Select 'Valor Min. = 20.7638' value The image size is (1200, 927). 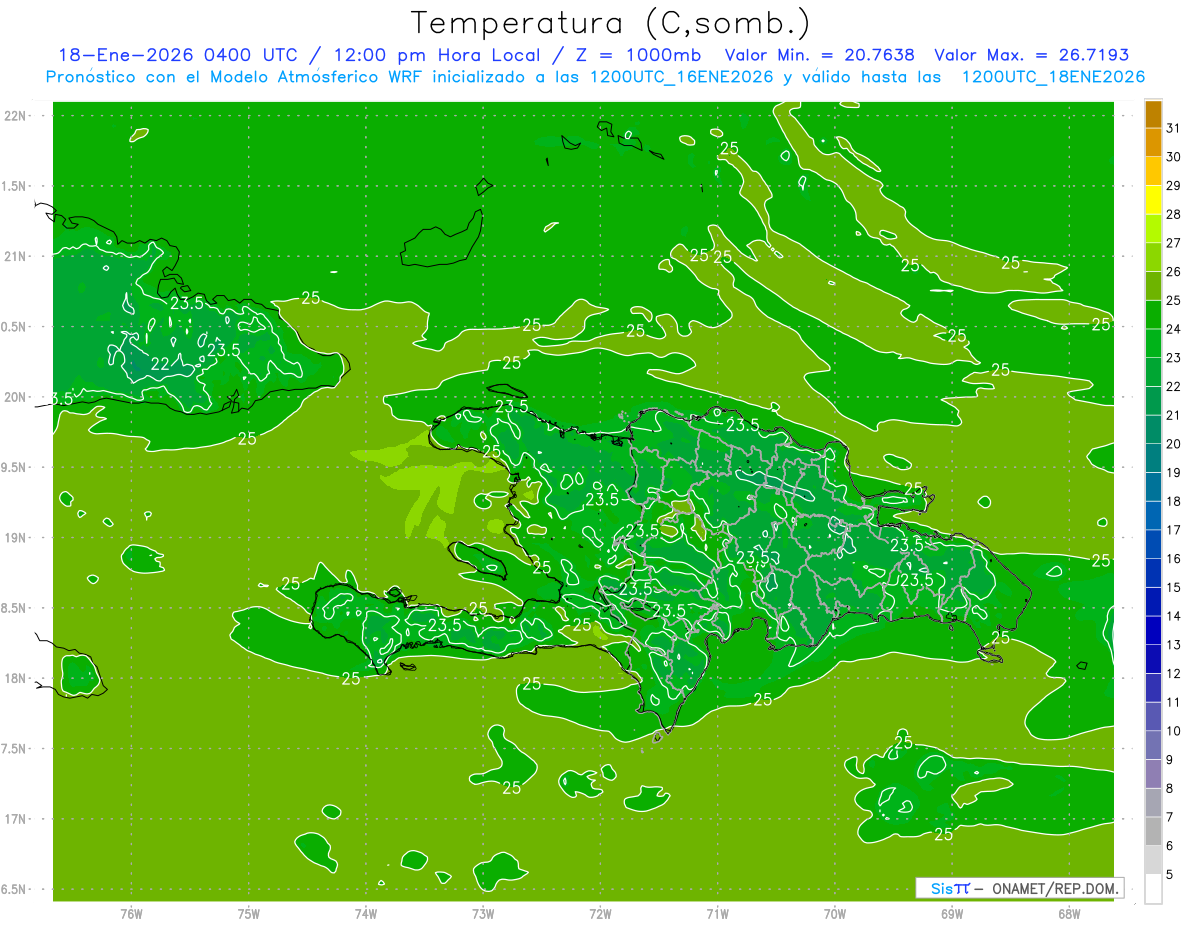(820, 55)
